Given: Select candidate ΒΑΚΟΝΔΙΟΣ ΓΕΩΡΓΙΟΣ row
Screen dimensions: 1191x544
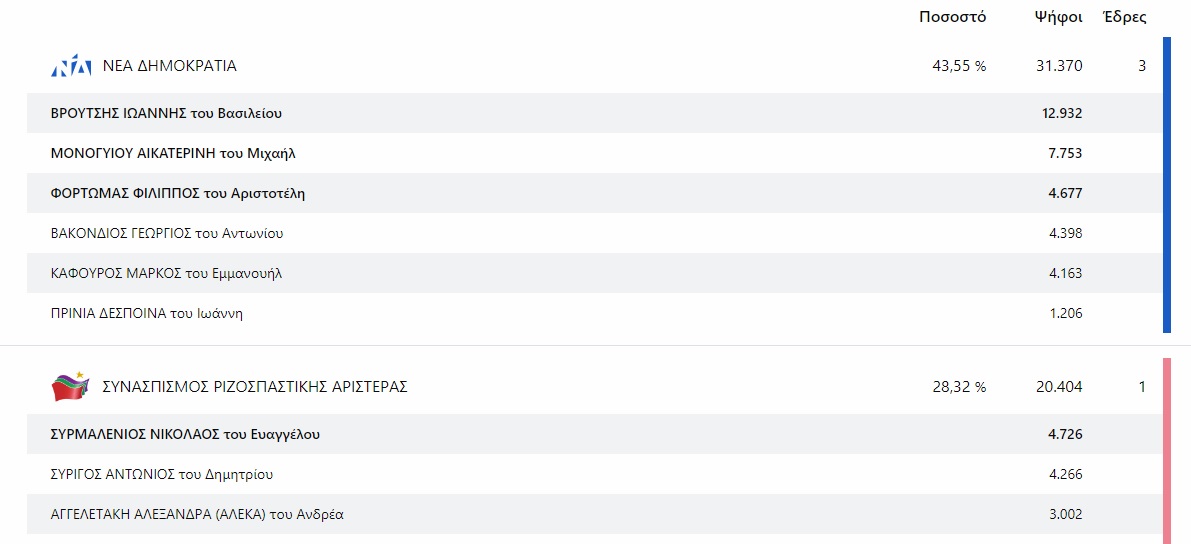Looking at the screenshot, I should pyautogui.click(x=167, y=233).
